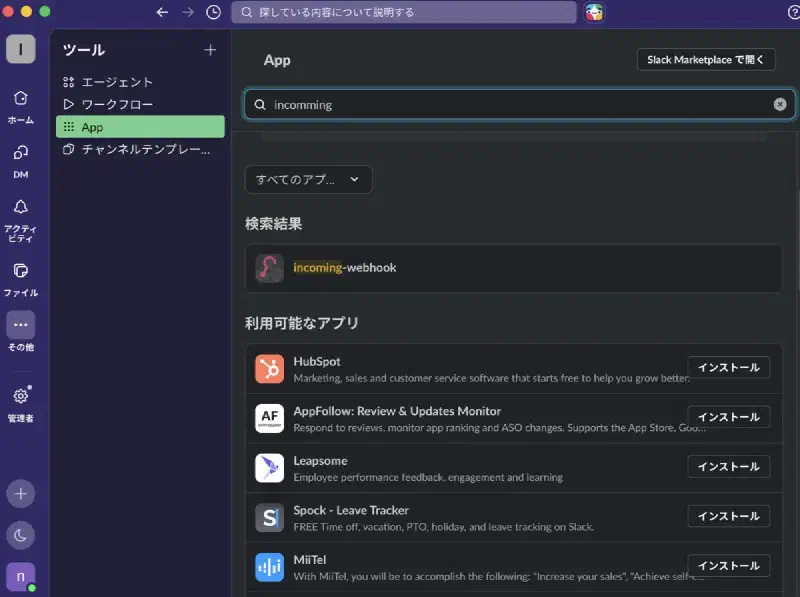Open その他 more menu
The height and width of the screenshot is (597, 800).
tap(20, 332)
